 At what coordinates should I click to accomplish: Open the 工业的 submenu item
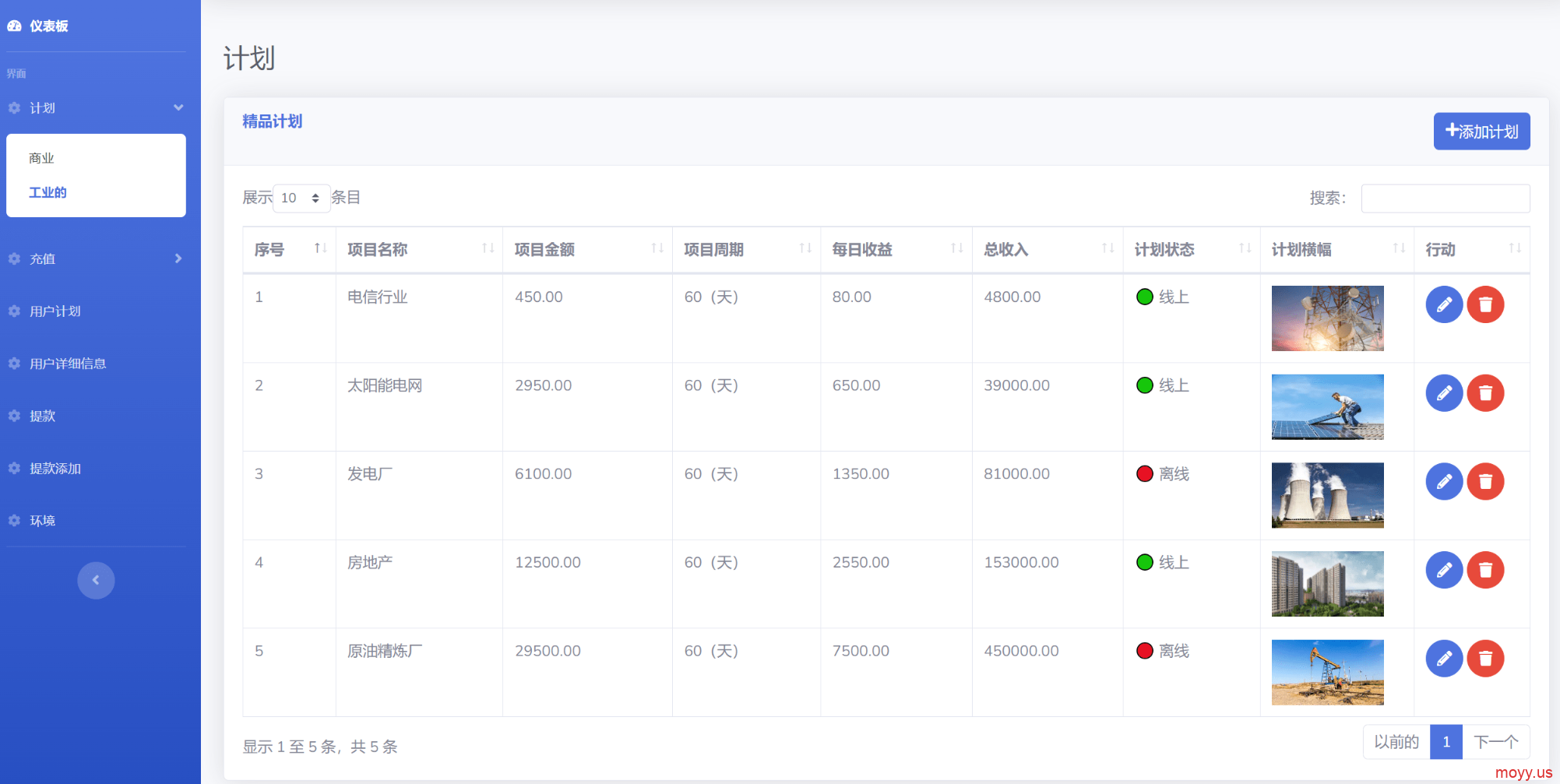coord(48,192)
